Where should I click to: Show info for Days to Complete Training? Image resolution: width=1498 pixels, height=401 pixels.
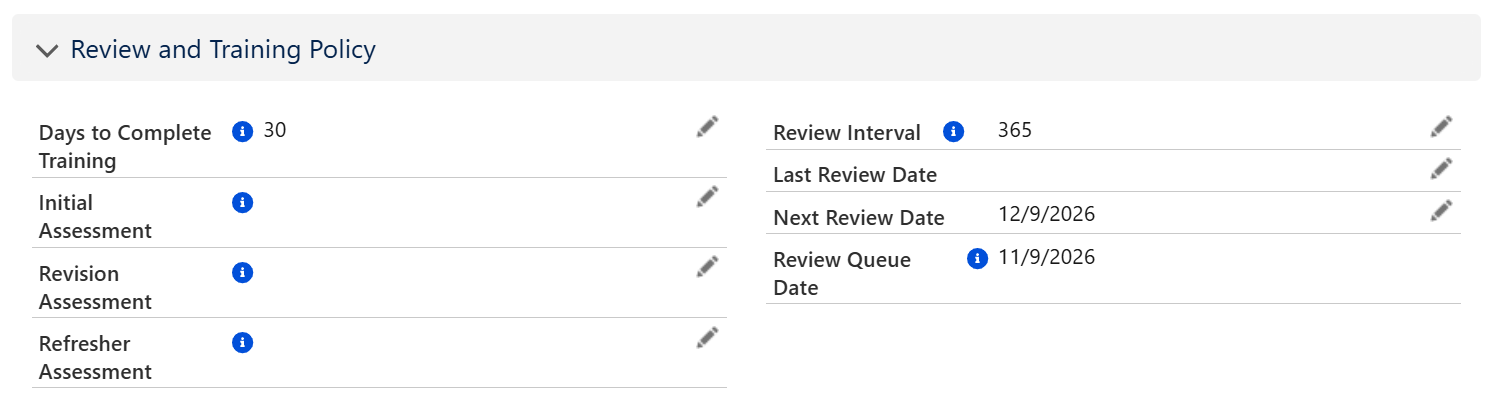click(x=242, y=131)
